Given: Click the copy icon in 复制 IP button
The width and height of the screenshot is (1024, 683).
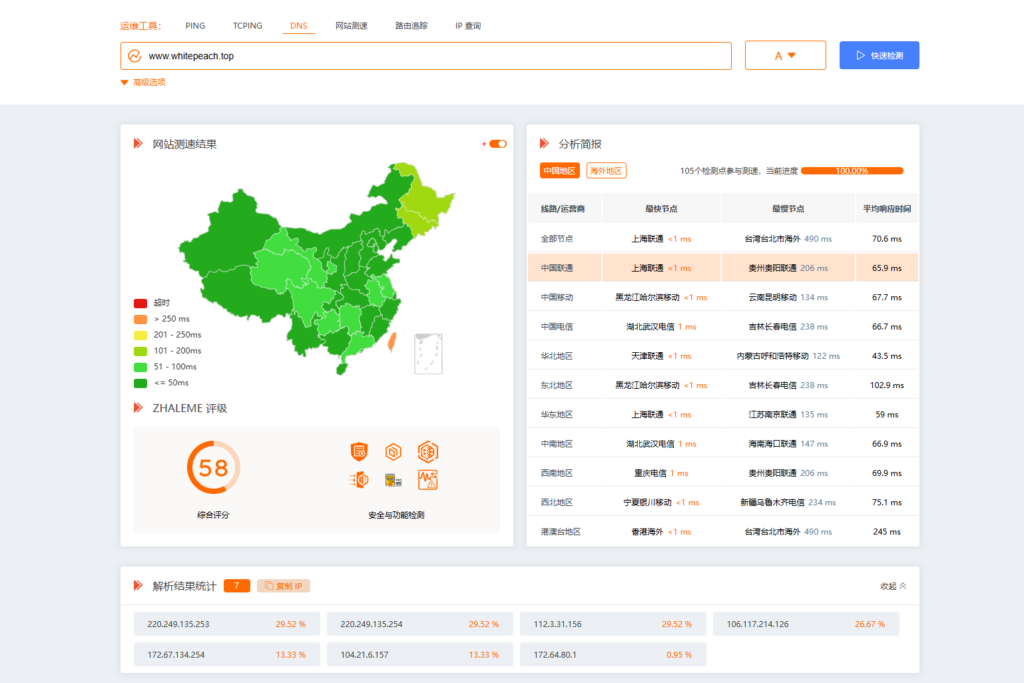Looking at the screenshot, I should [x=268, y=586].
